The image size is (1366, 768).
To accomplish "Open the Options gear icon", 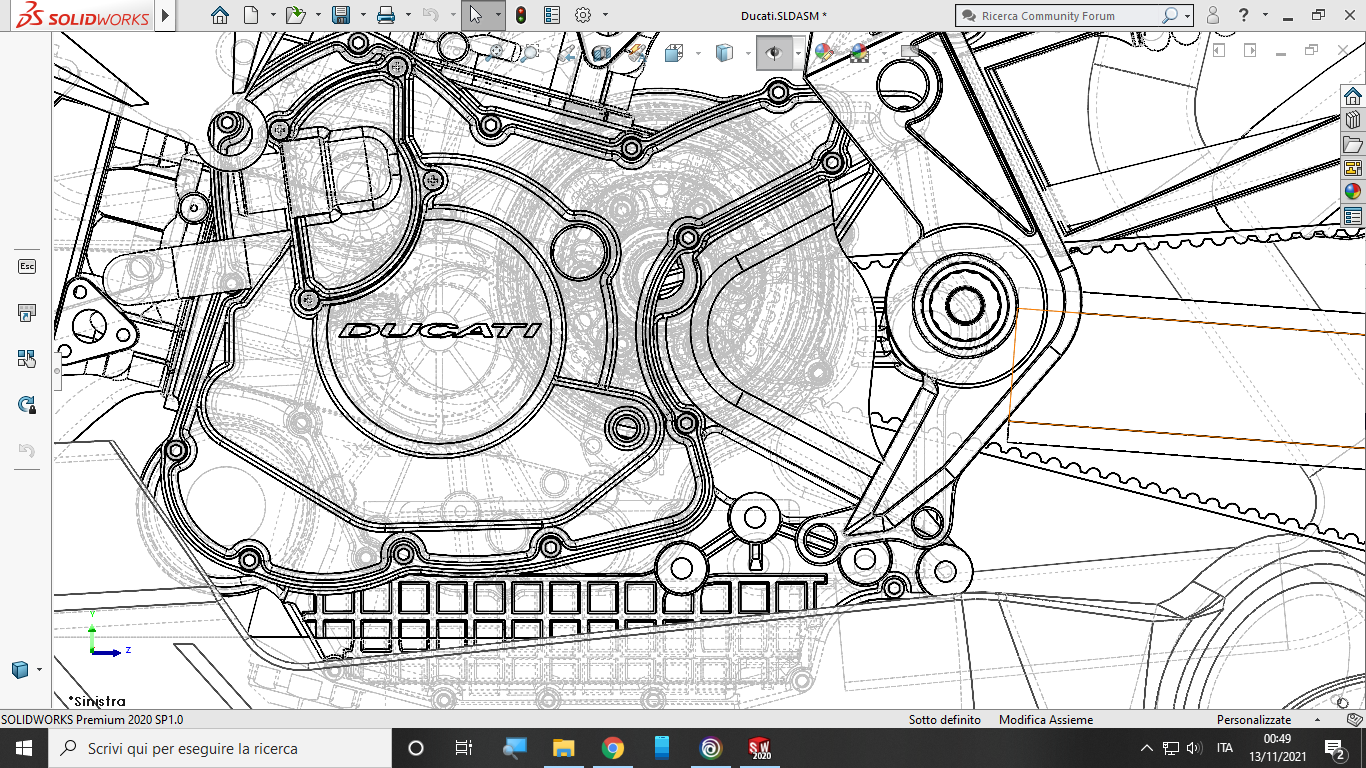I will tap(583, 15).
